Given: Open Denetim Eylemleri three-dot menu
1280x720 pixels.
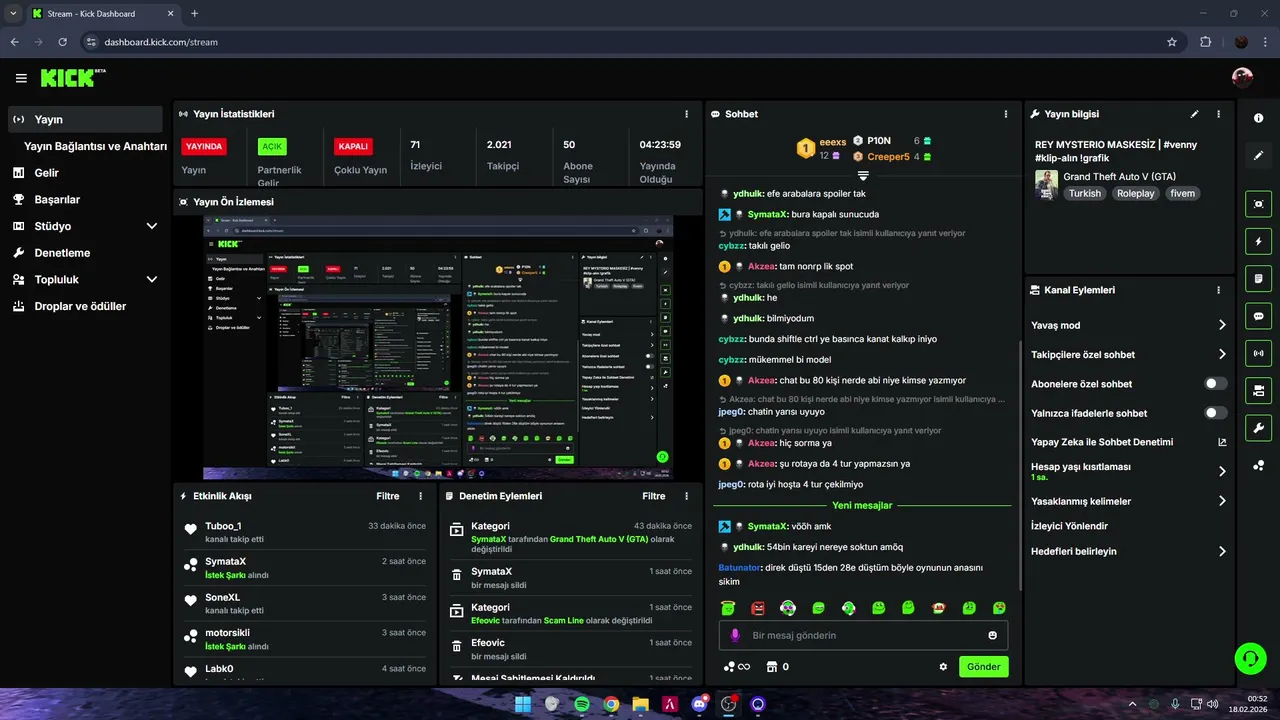Looking at the screenshot, I should (686, 496).
